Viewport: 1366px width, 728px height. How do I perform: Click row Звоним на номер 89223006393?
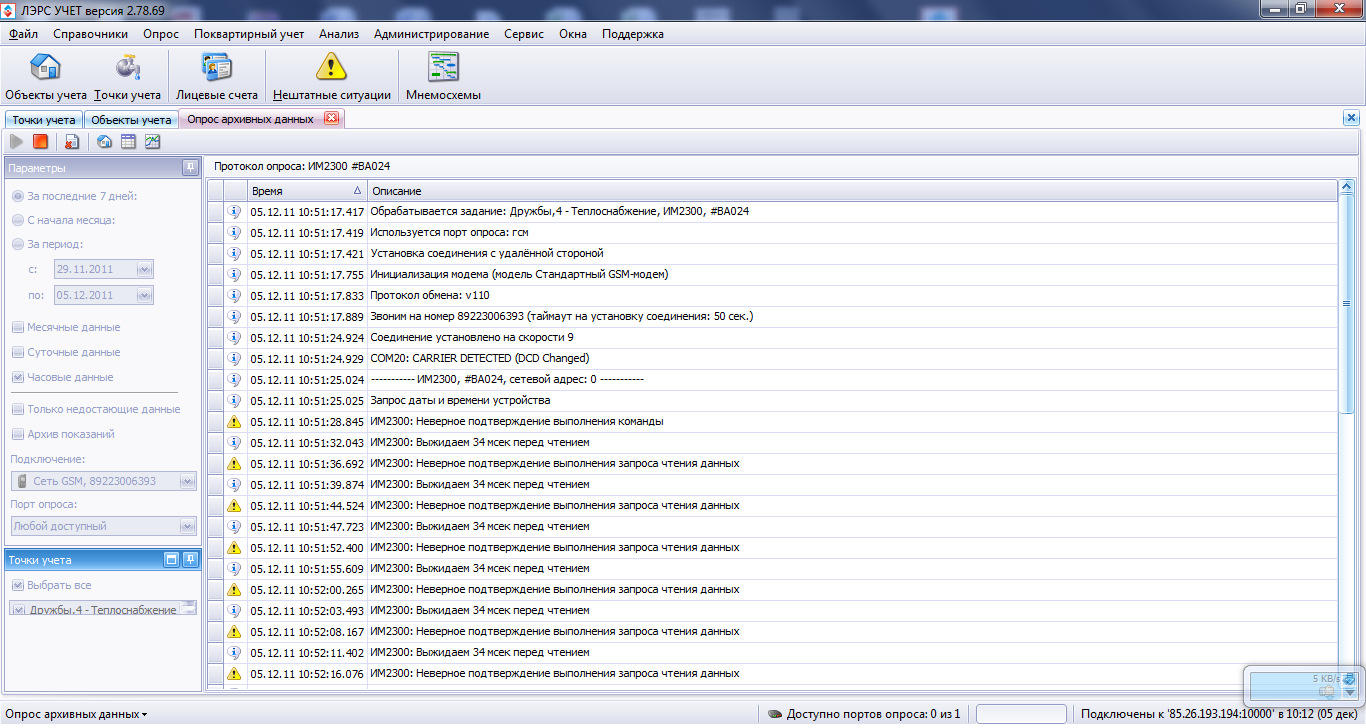(772, 316)
